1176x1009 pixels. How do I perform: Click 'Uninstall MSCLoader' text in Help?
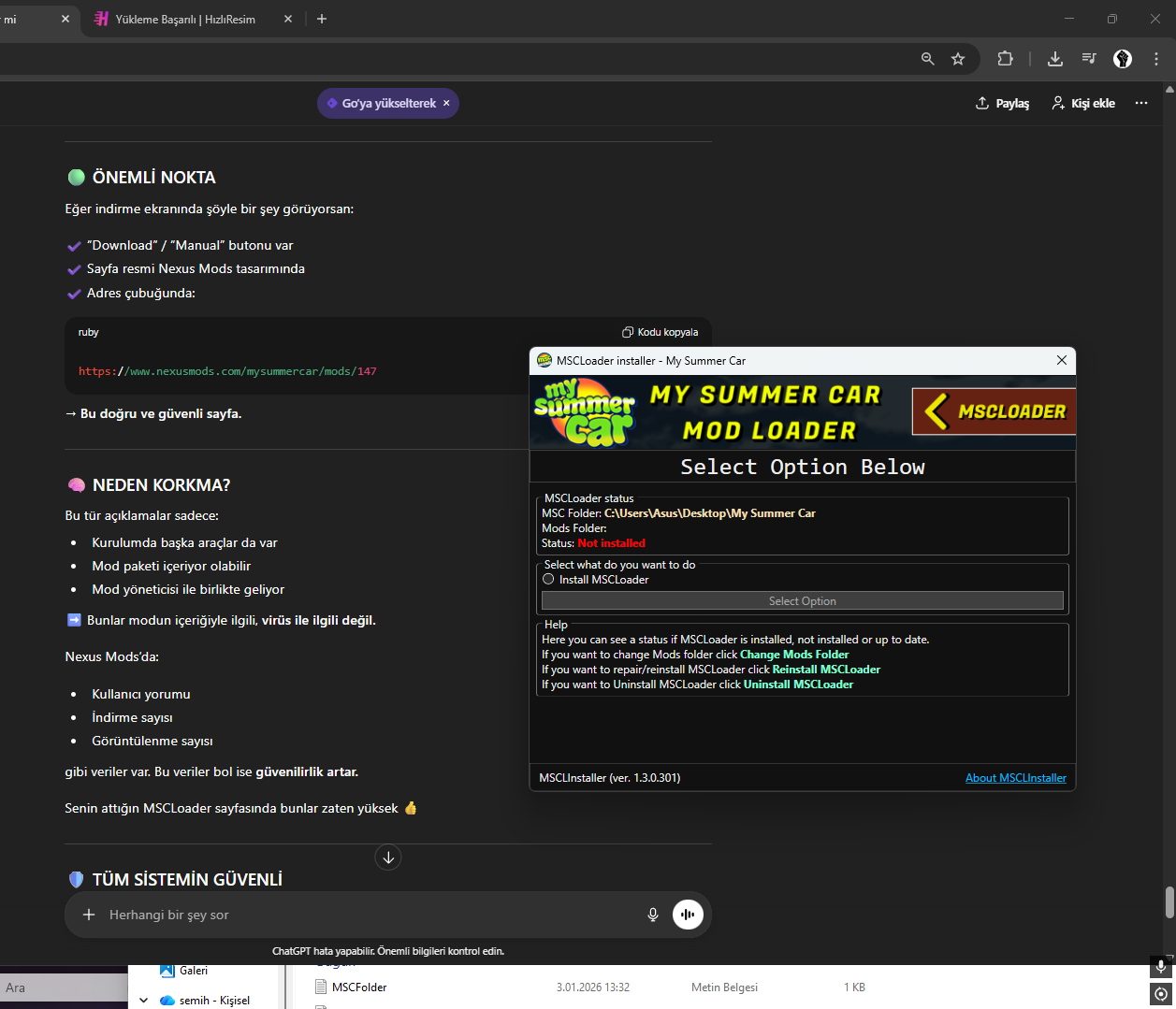798,685
